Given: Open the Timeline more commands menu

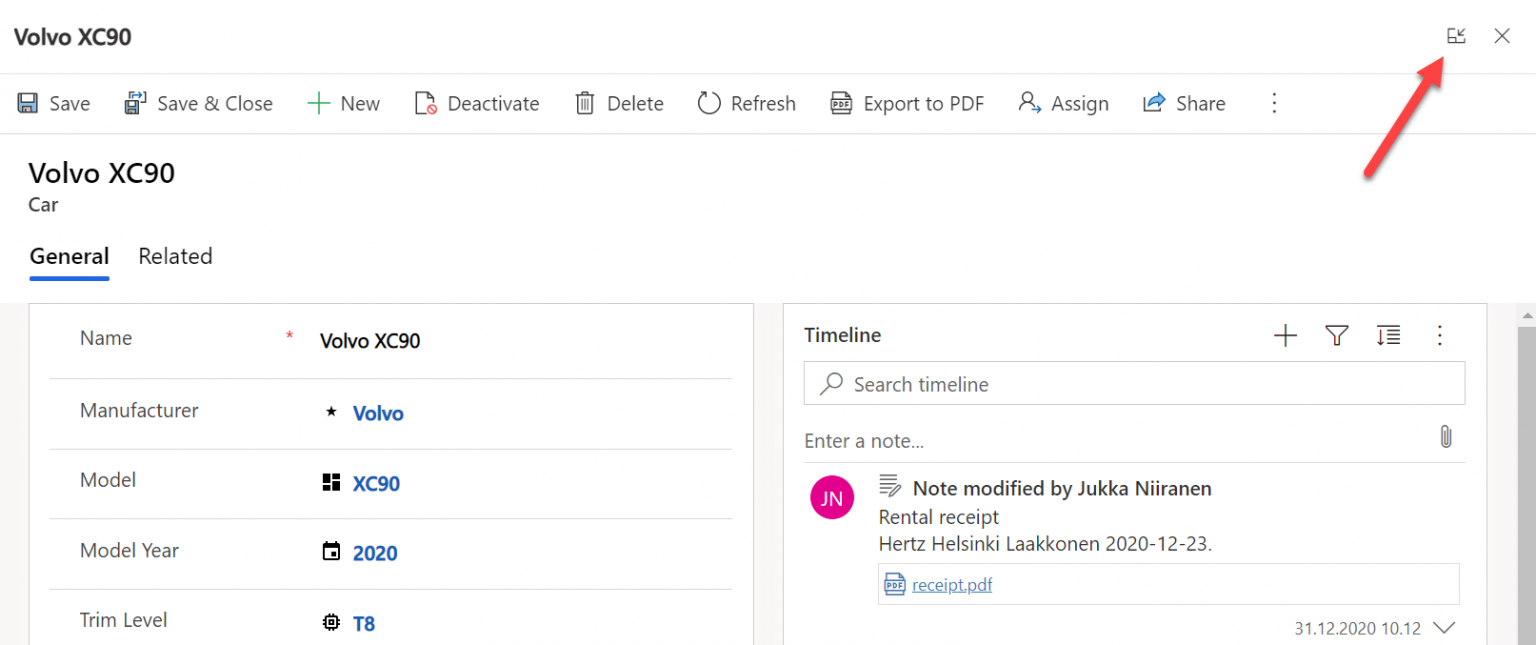Looking at the screenshot, I should coord(1440,336).
